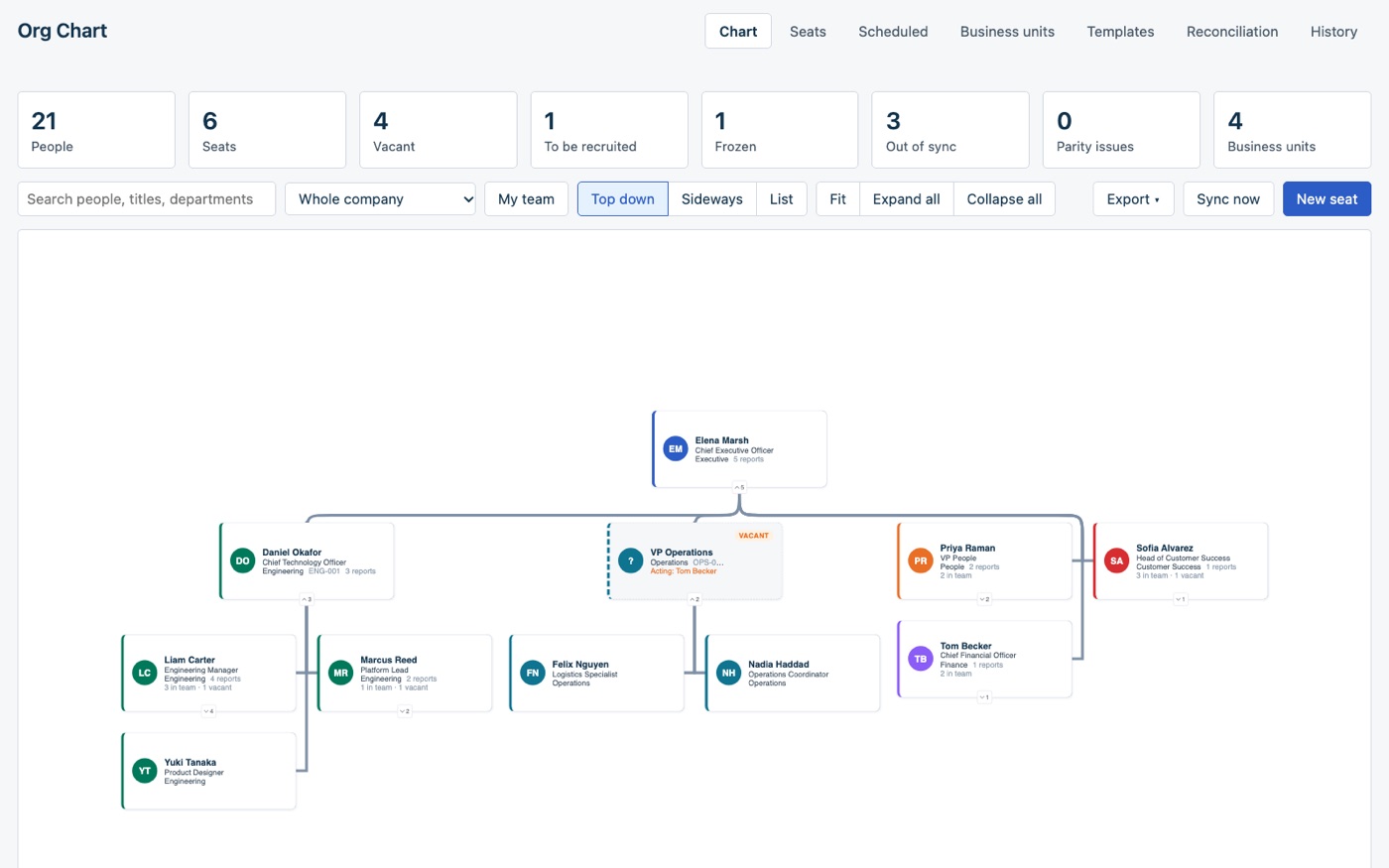Click Elena Marsh's EM avatar
This screenshot has width=1389, height=868.
676,448
